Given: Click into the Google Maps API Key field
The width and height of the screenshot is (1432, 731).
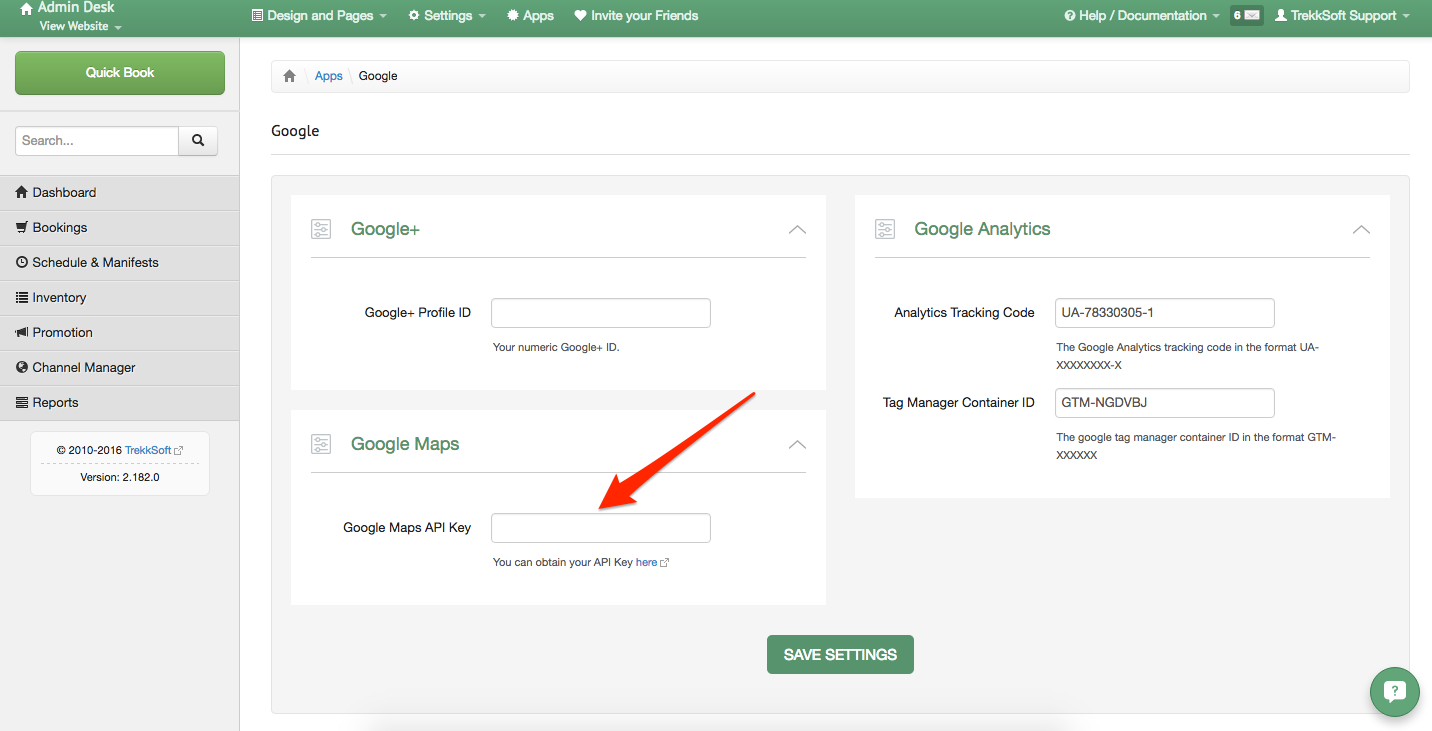Looking at the screenshot, I should pyautogui.click(x=601, y=528).
